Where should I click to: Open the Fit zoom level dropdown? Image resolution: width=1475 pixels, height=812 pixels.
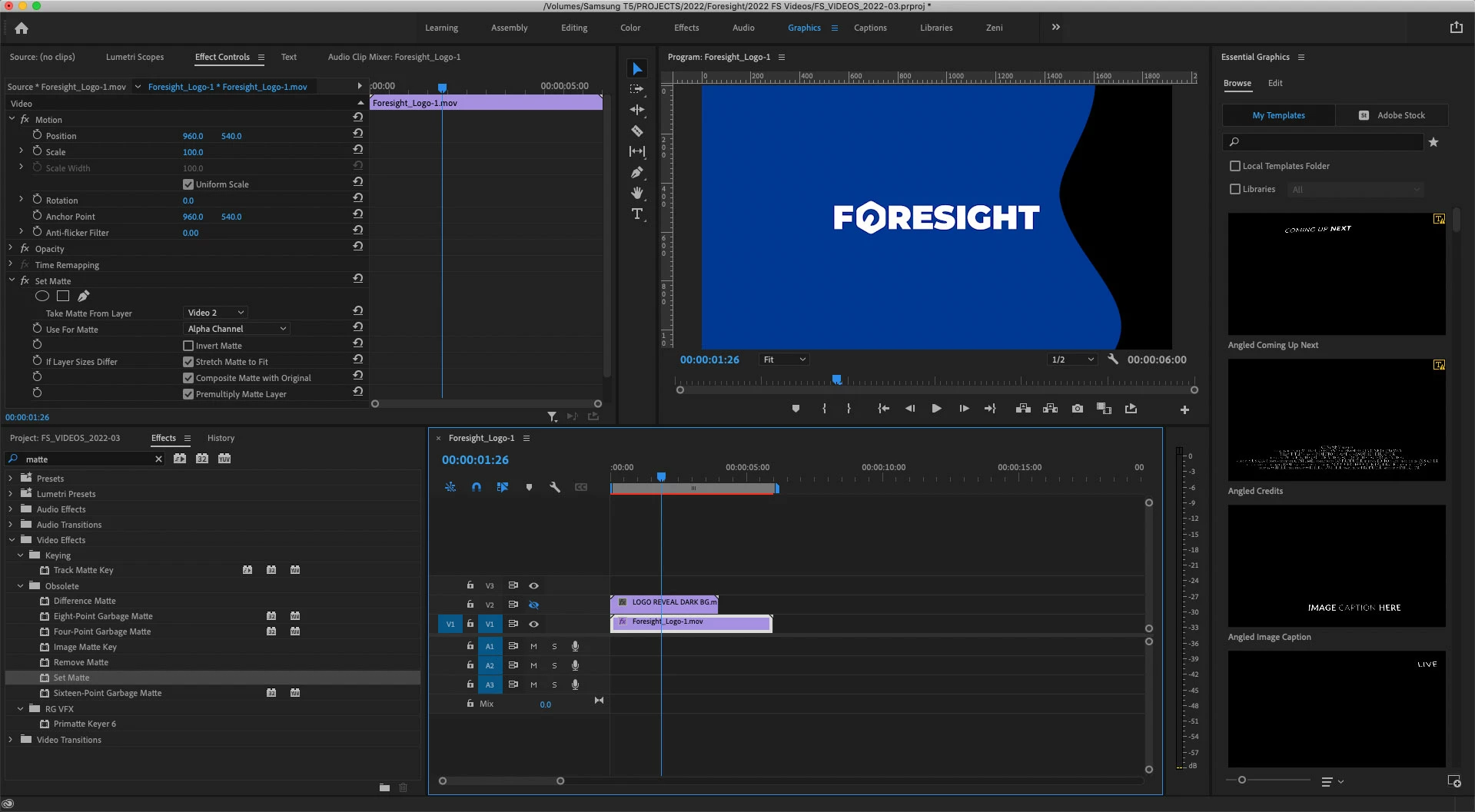tap(784, 360)
